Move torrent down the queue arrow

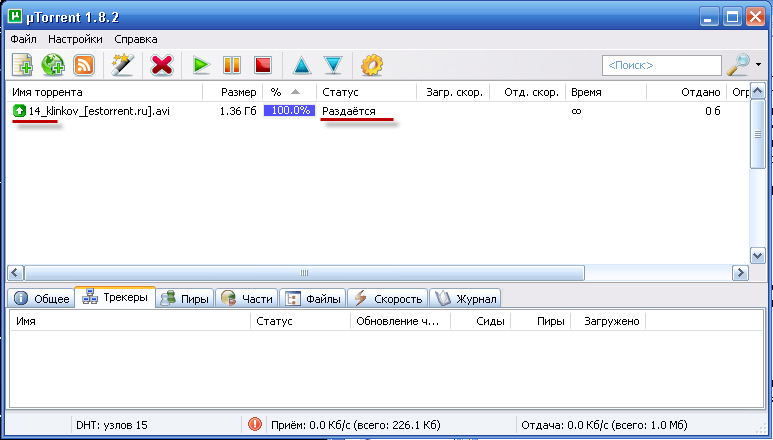pyautogui.click(x=333, y=65)
